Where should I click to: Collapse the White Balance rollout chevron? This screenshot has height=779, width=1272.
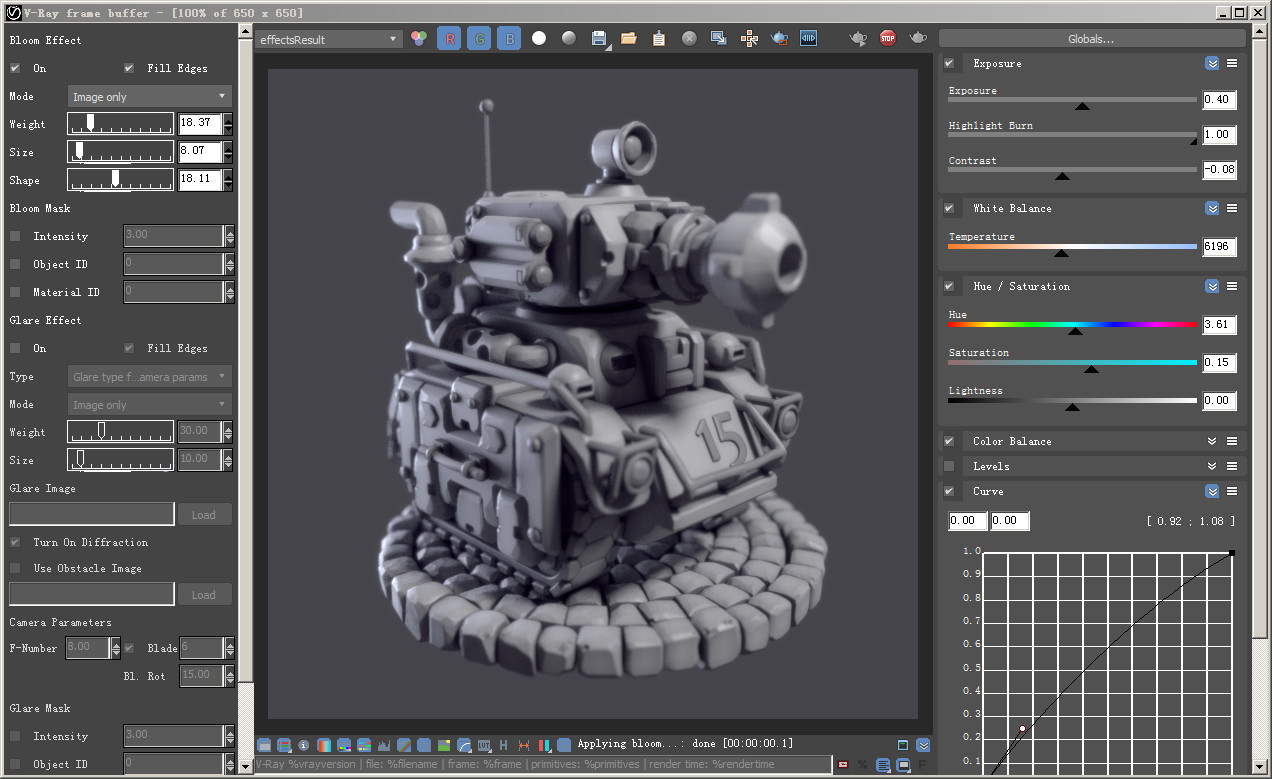pos(1212,208)
